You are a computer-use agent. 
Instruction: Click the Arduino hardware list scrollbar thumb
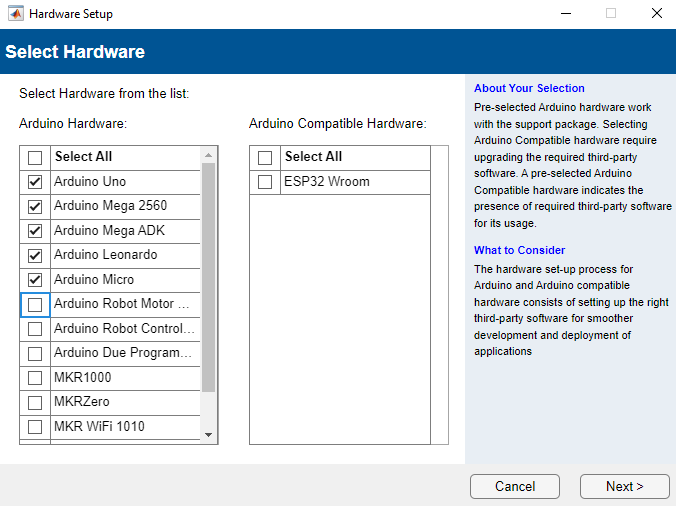209,278
